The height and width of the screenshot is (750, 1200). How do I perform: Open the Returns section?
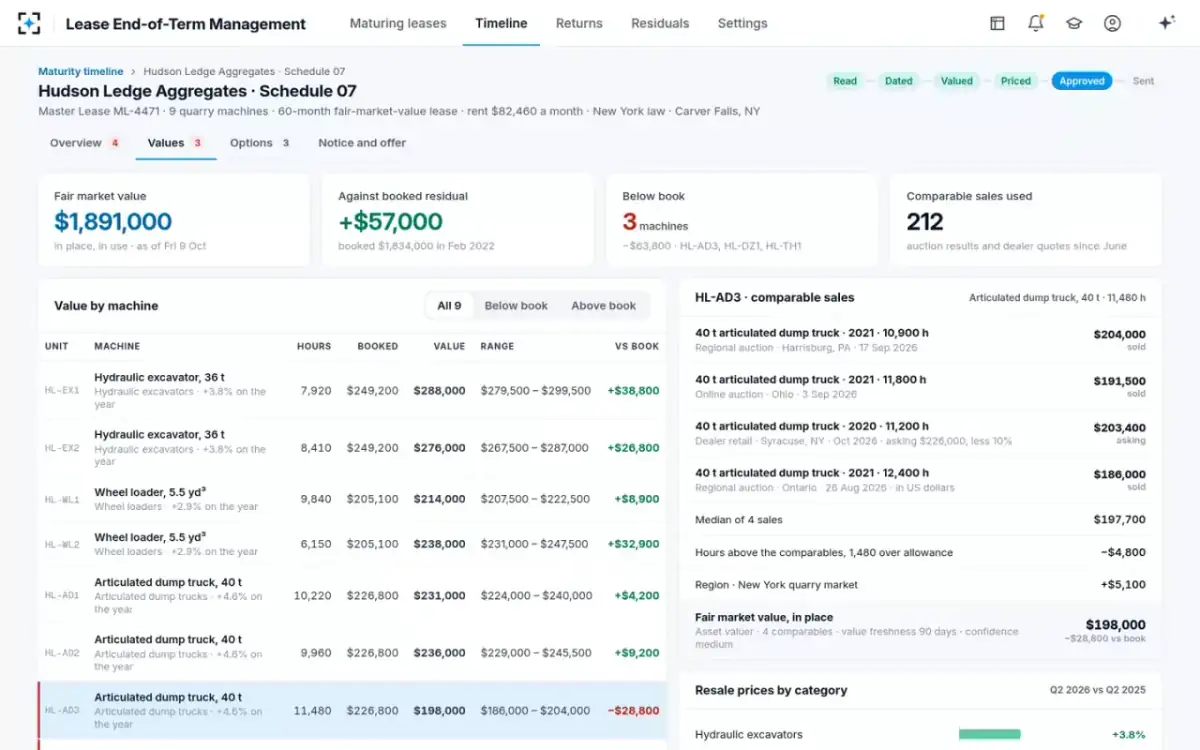(579, 23)
